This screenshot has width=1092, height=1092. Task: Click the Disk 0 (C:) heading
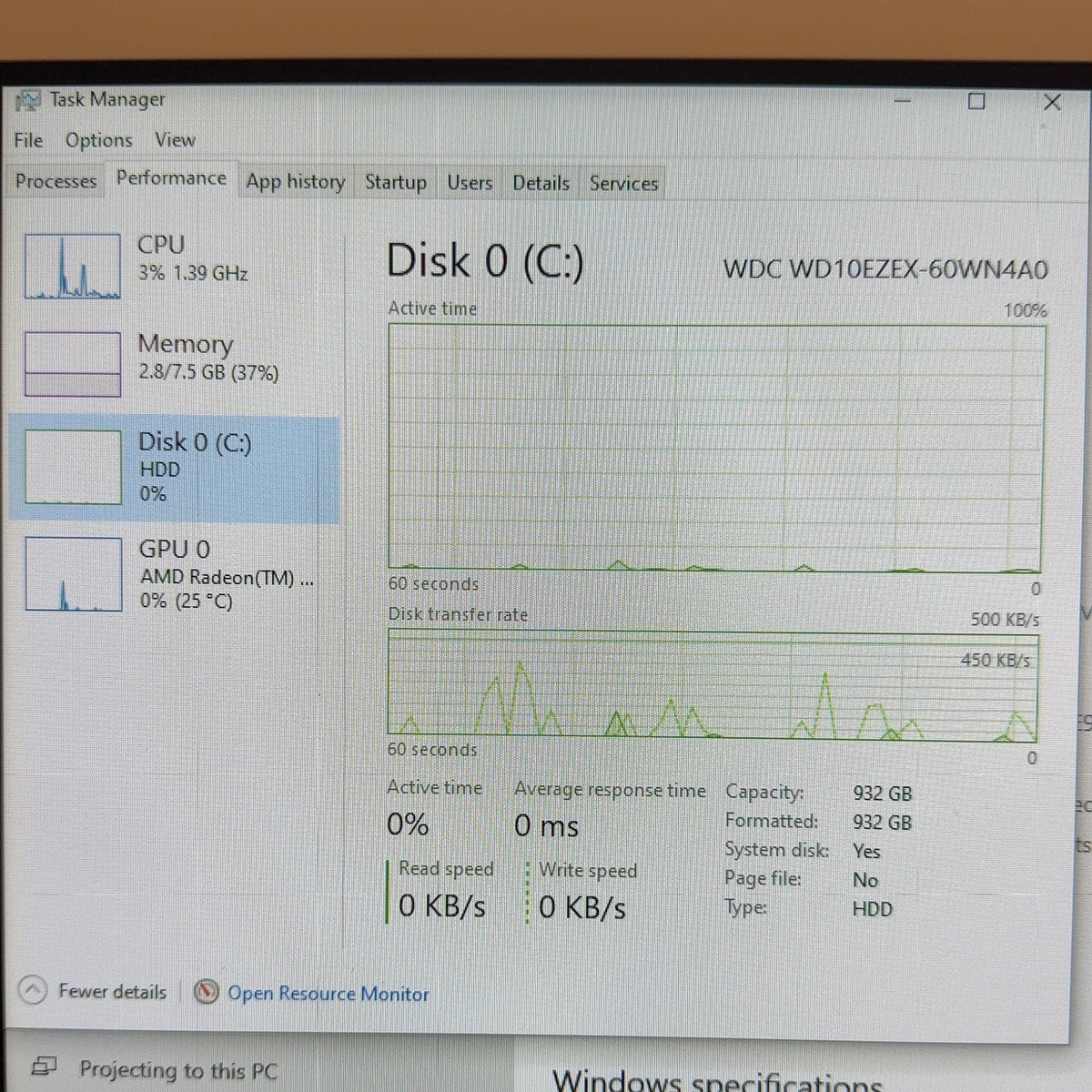tap(485, 261)
